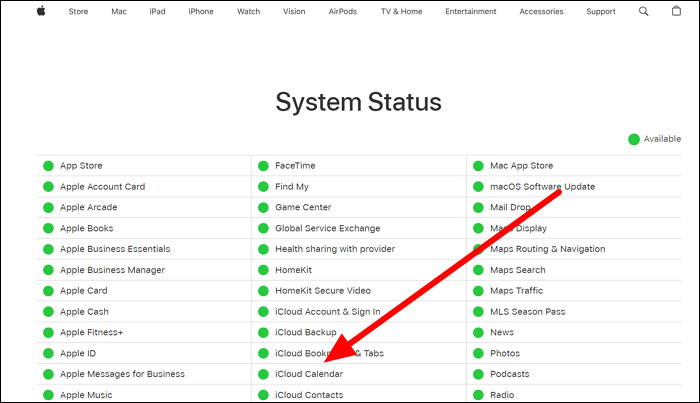700x403 pixels.
Task: Select the Global Service Exchange entry
Action: [x=328, y=229]
